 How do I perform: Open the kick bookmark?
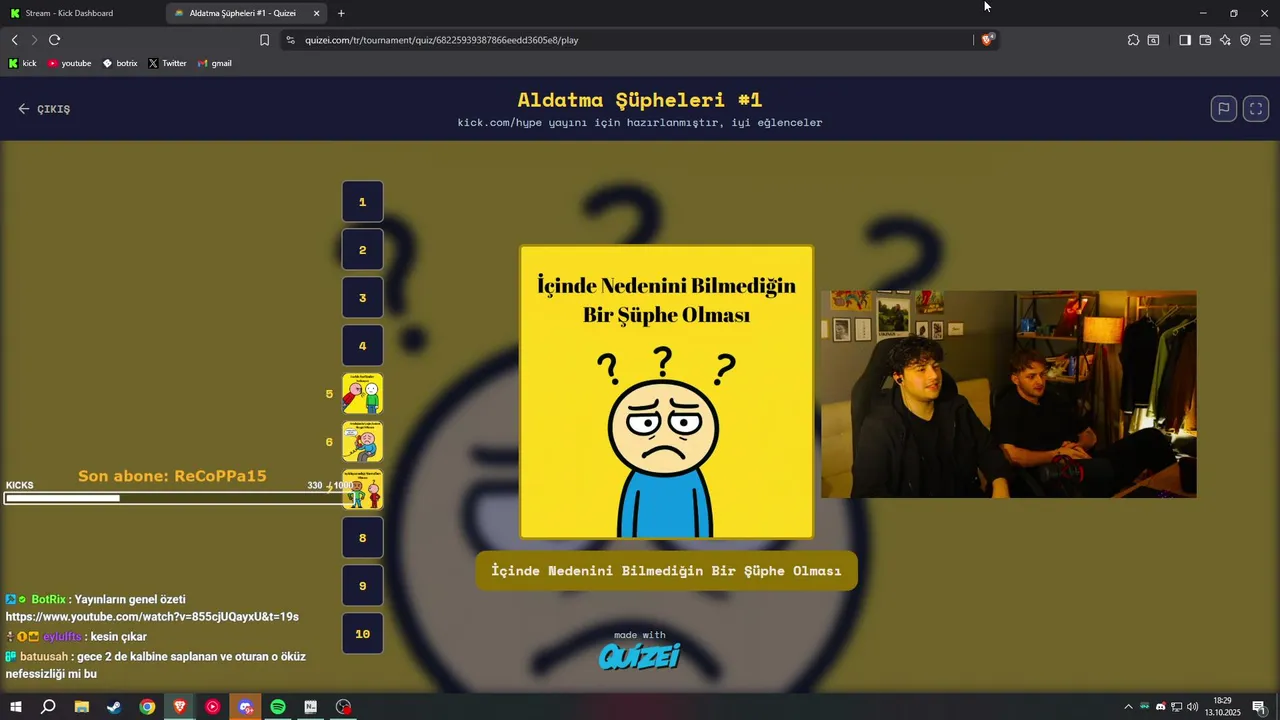pyautogui.click(x=23, y=63)
